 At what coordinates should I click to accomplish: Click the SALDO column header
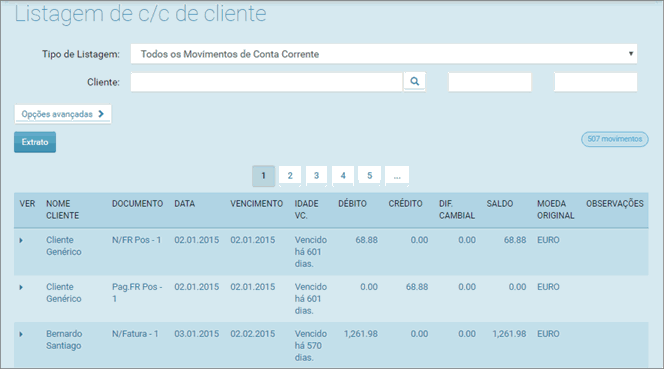500,204
